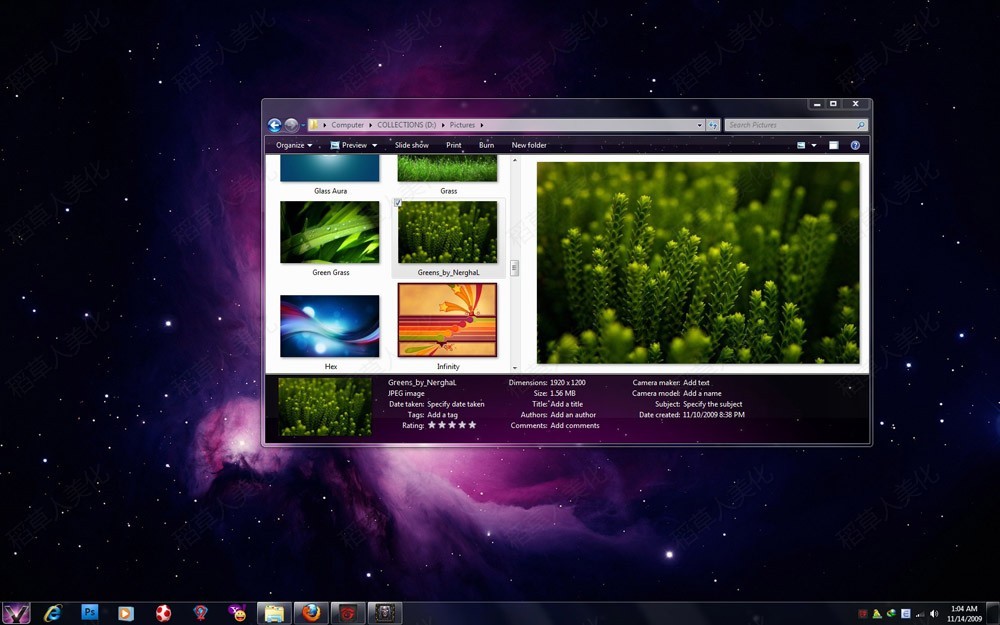Set rating to one star
The image size is (1000, 625).
(432, 425)
